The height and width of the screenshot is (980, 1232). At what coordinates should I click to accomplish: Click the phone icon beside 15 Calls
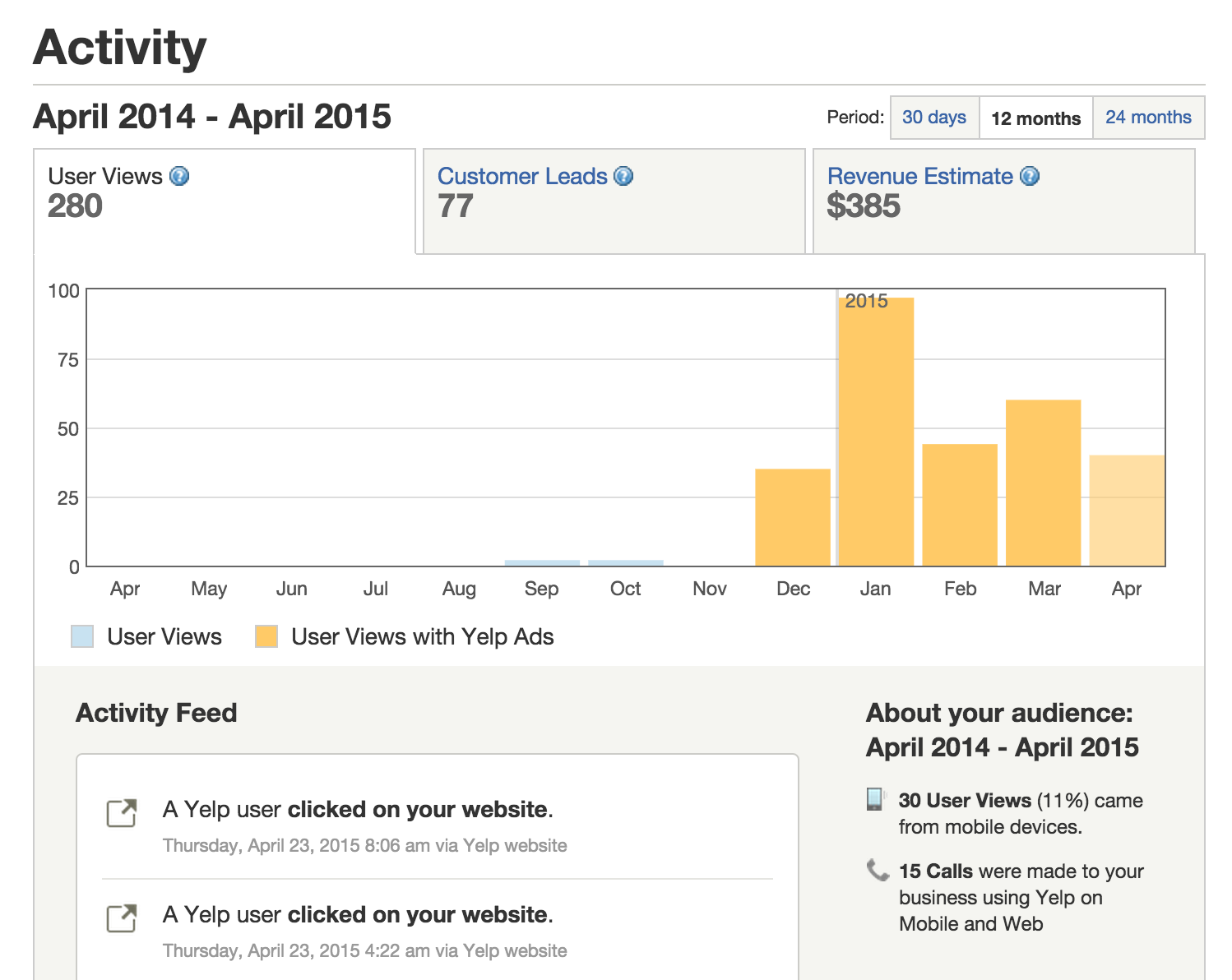878,870
